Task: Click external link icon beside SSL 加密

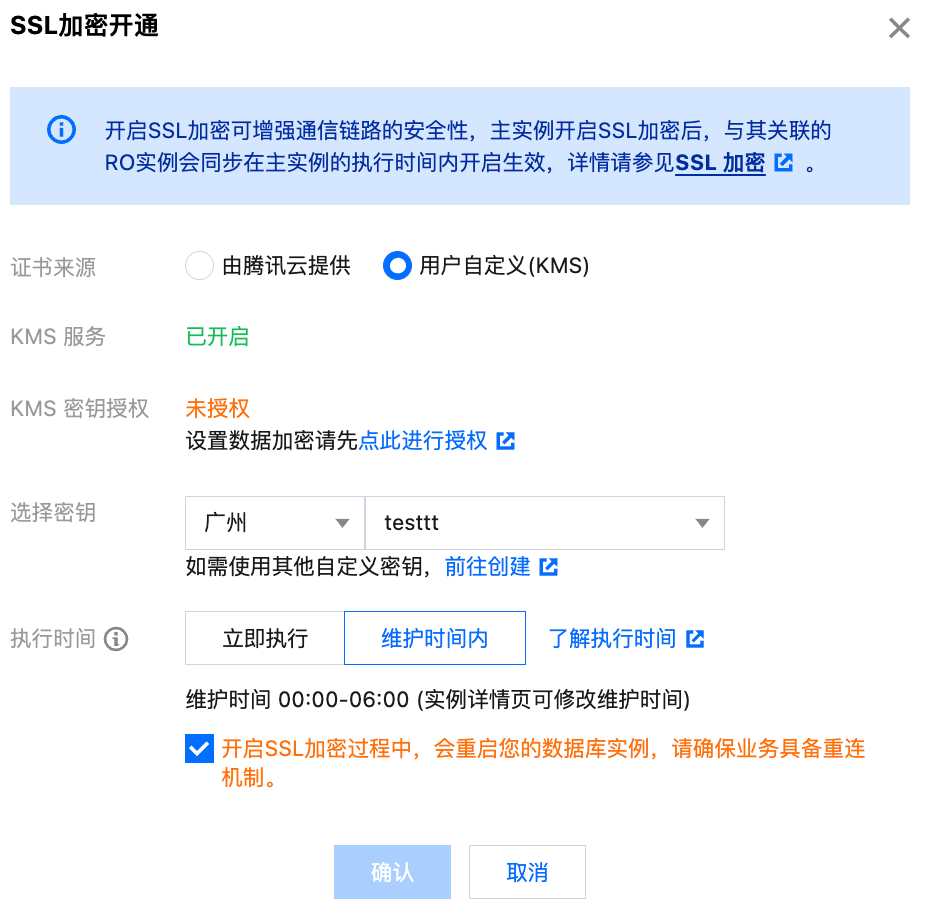Action: (x=784, y=162)
